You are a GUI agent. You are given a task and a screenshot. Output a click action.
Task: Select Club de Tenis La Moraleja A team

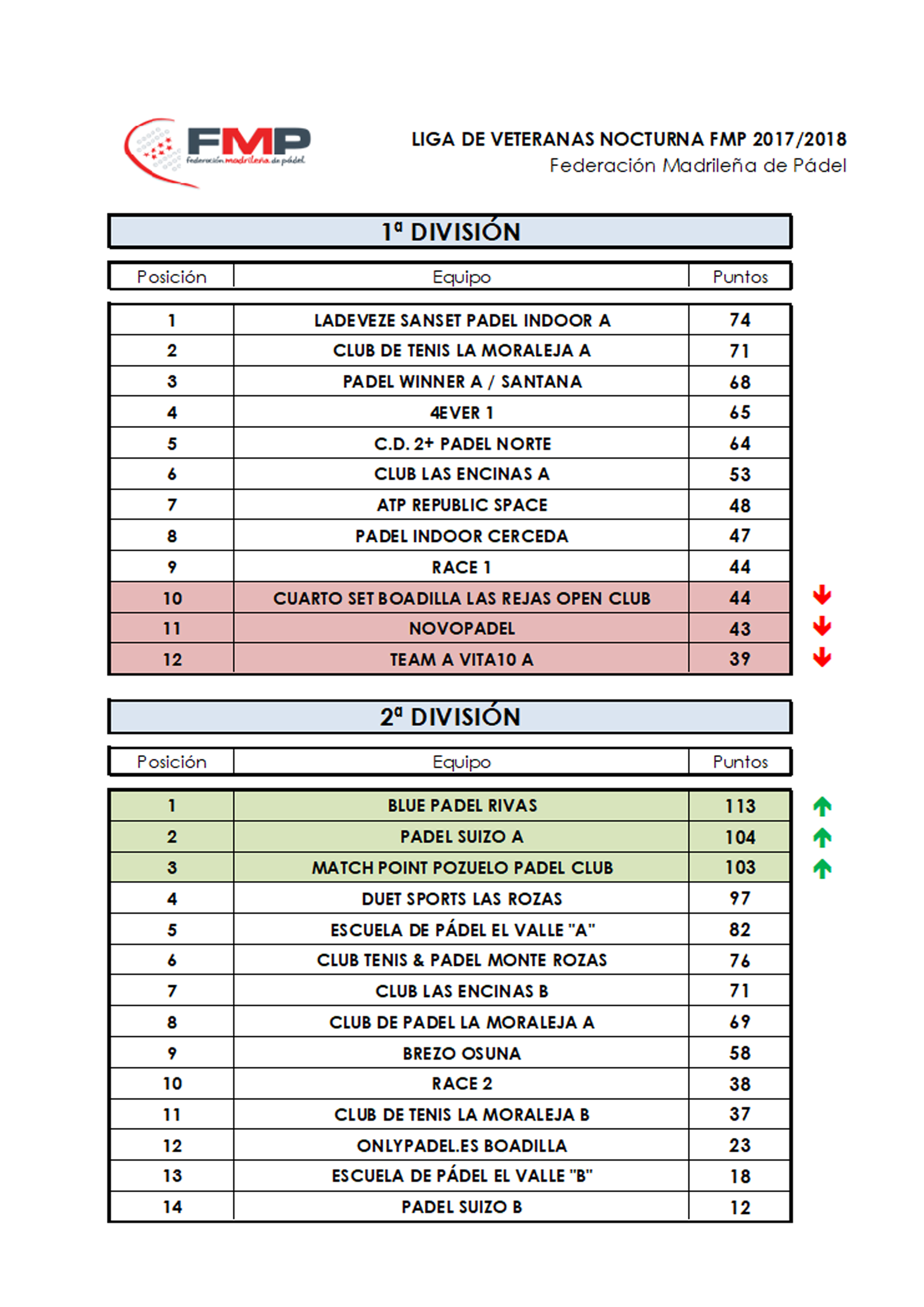(462, 351)
